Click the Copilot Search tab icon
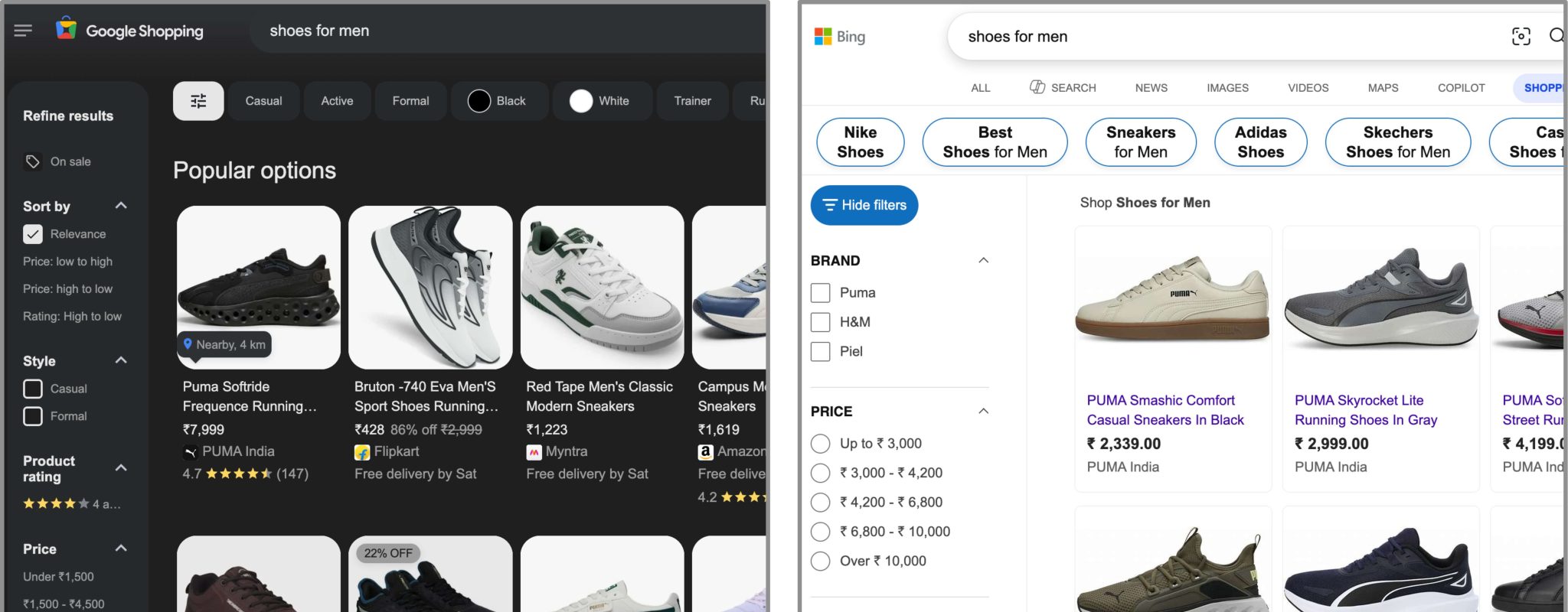The image size is (1568, 612). (x=1037, y=87)
